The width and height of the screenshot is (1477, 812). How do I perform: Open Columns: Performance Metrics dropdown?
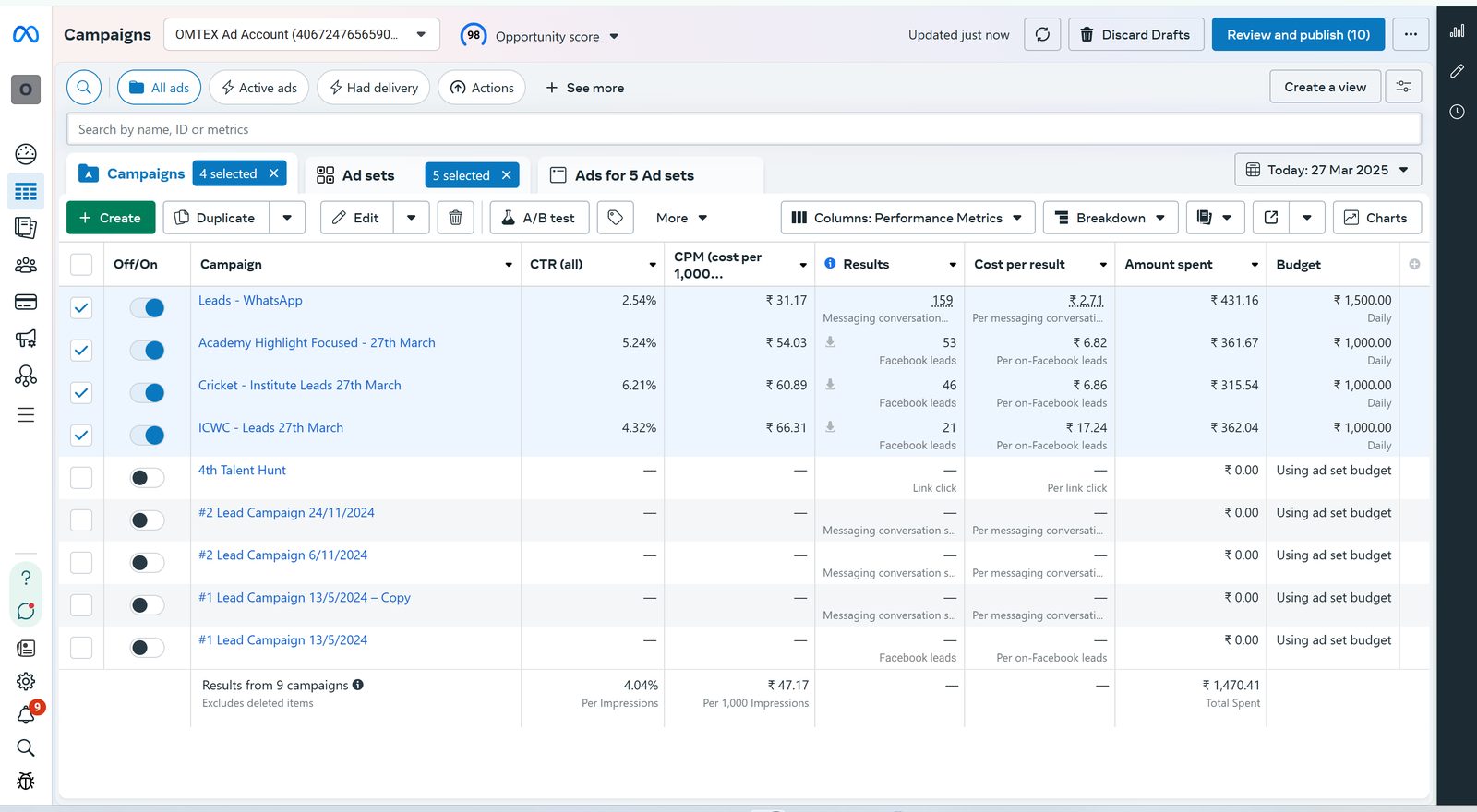907,218
